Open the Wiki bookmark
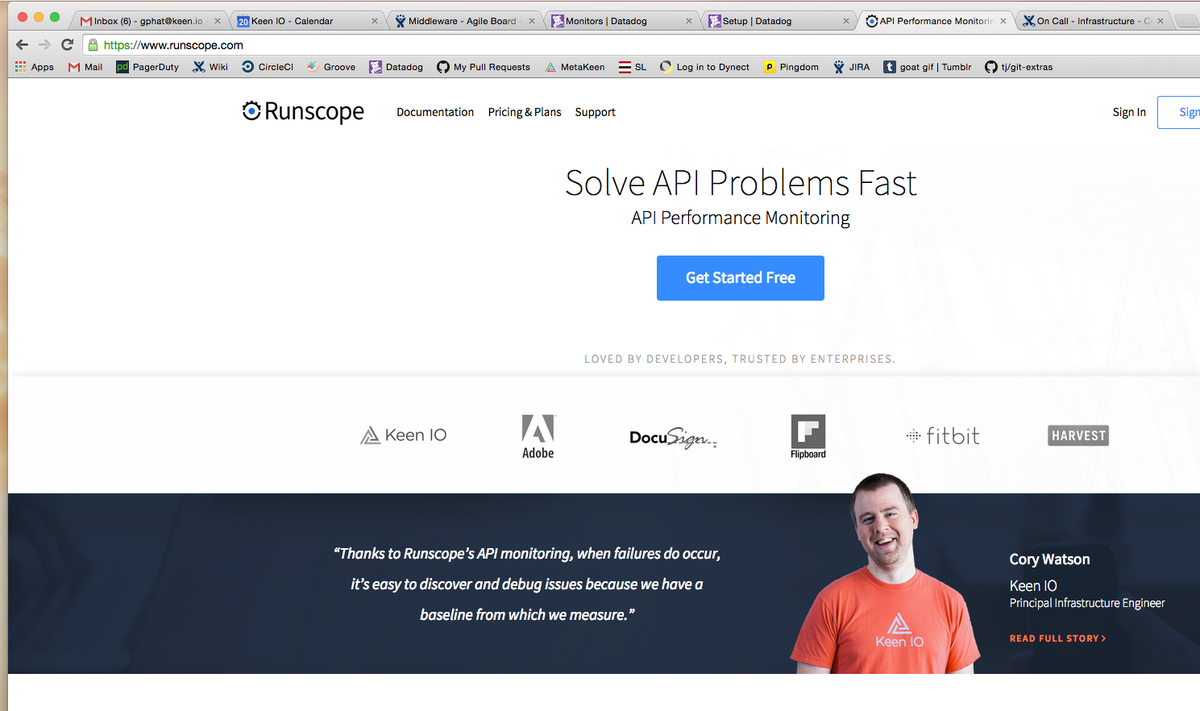 point(210,67)
